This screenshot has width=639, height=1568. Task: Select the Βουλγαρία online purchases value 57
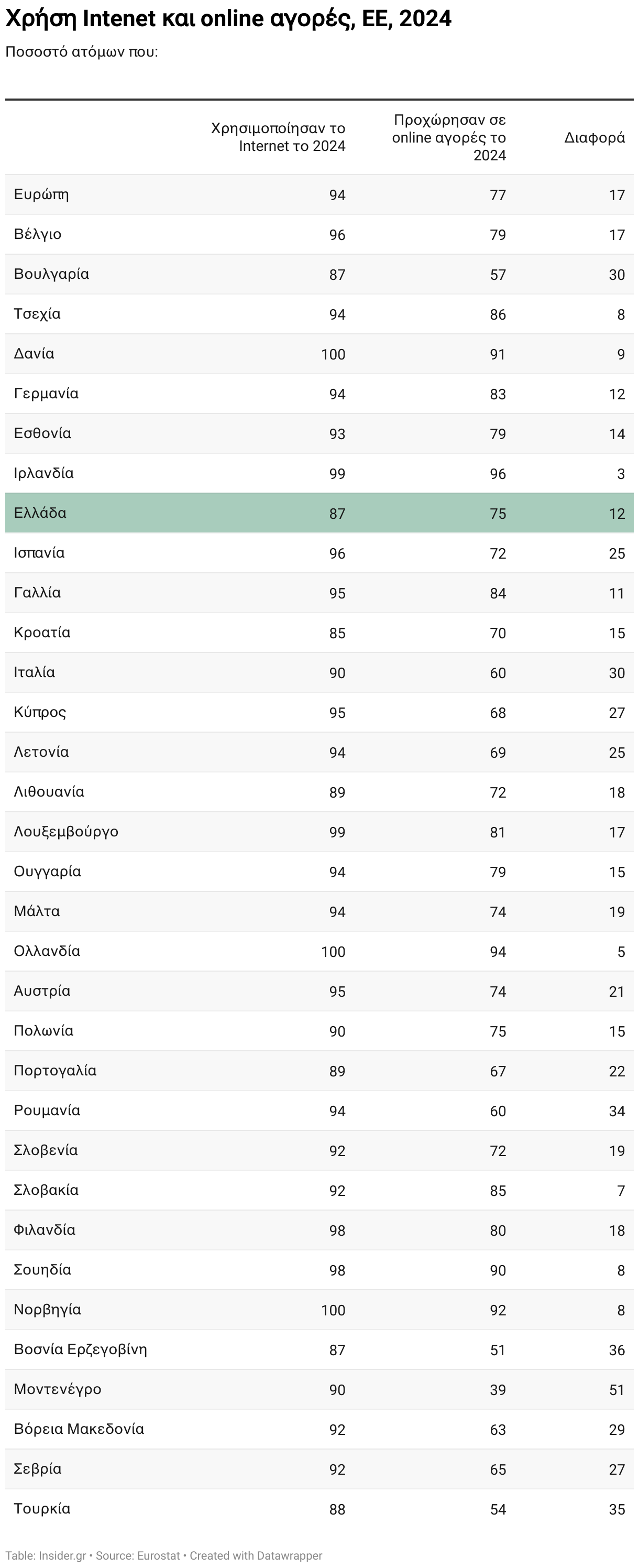coord(498,275)
